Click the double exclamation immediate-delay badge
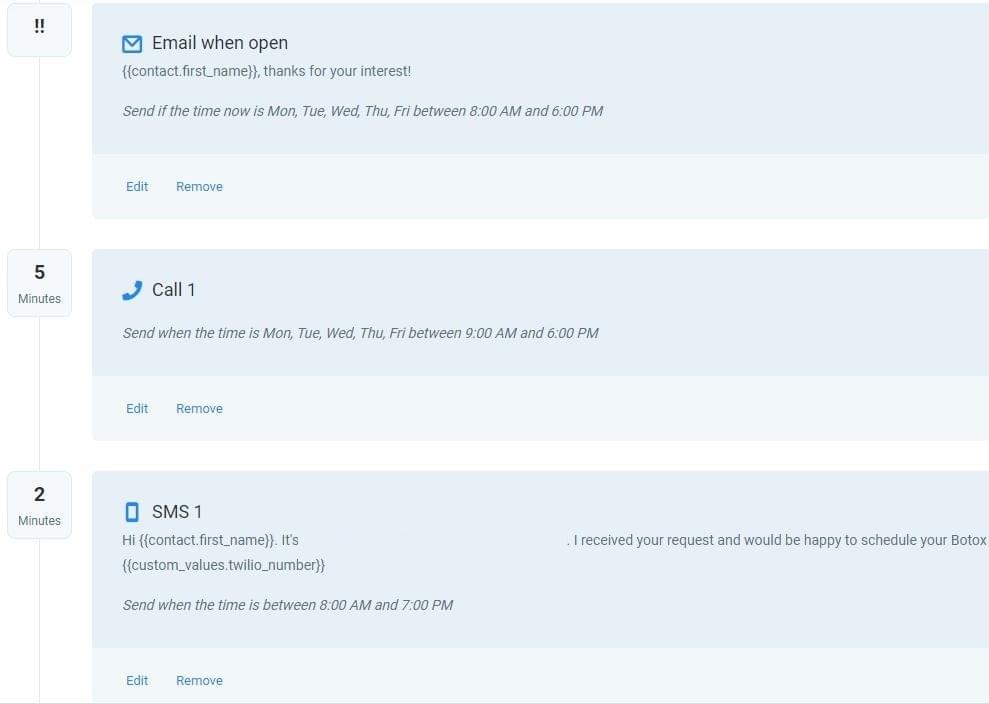The height and width of the screenshot is (704, 989). (39, 28)
